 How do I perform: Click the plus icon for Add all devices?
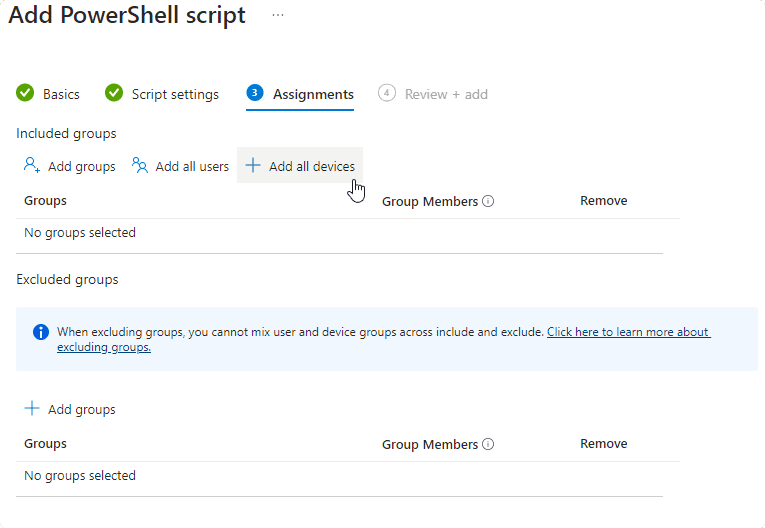click(x=253, y=166)
